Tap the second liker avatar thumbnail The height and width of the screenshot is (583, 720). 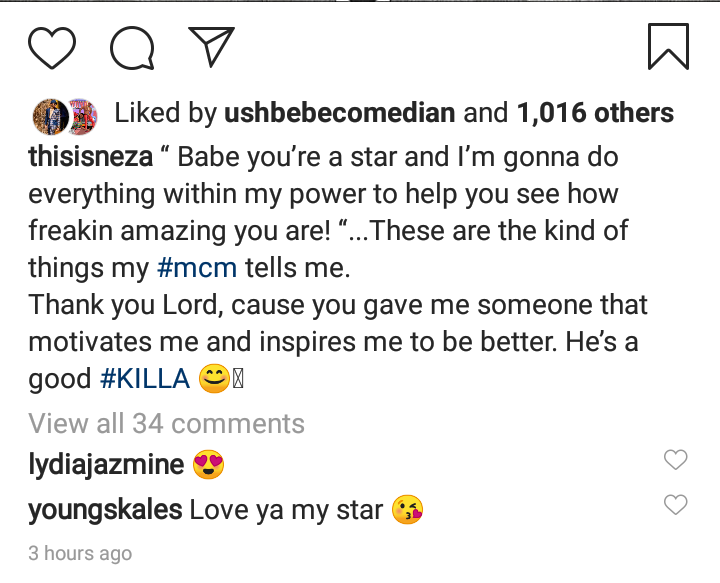pyautogui.click(x=80, y=115)
